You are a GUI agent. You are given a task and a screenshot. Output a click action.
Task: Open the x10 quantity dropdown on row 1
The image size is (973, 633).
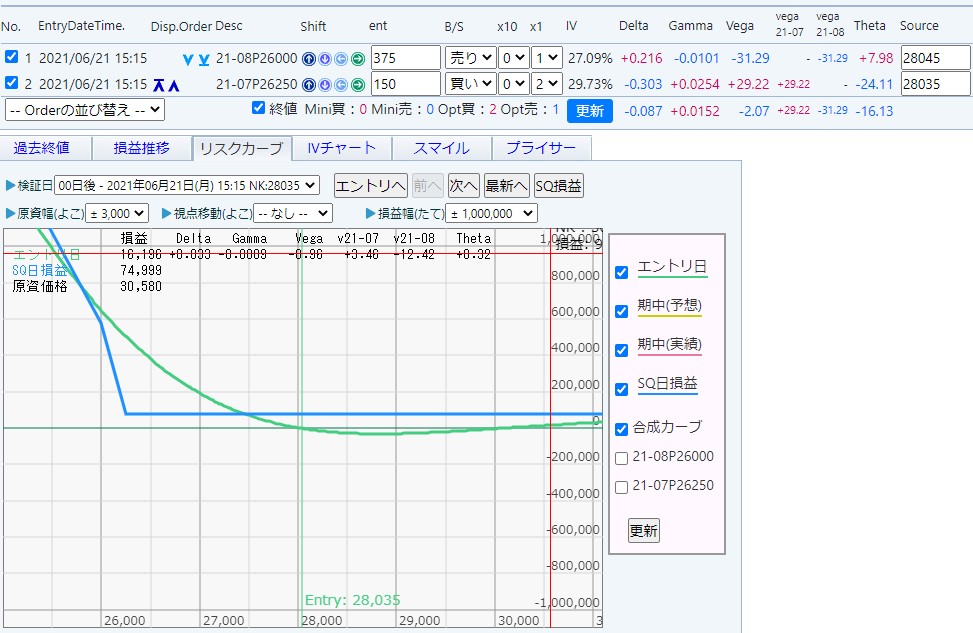(513, 58)
